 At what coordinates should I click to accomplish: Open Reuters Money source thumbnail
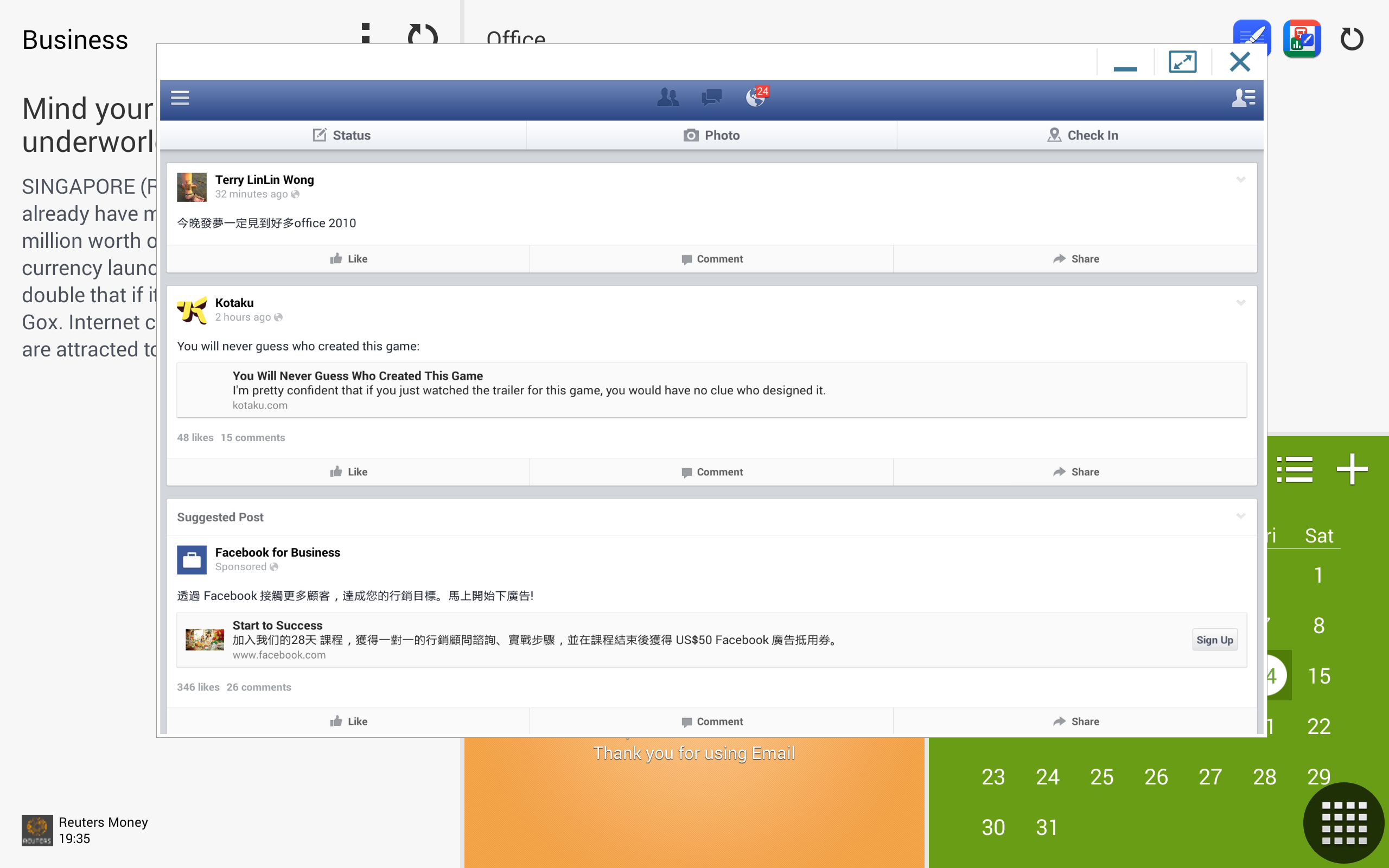click(x=37, y=830)
